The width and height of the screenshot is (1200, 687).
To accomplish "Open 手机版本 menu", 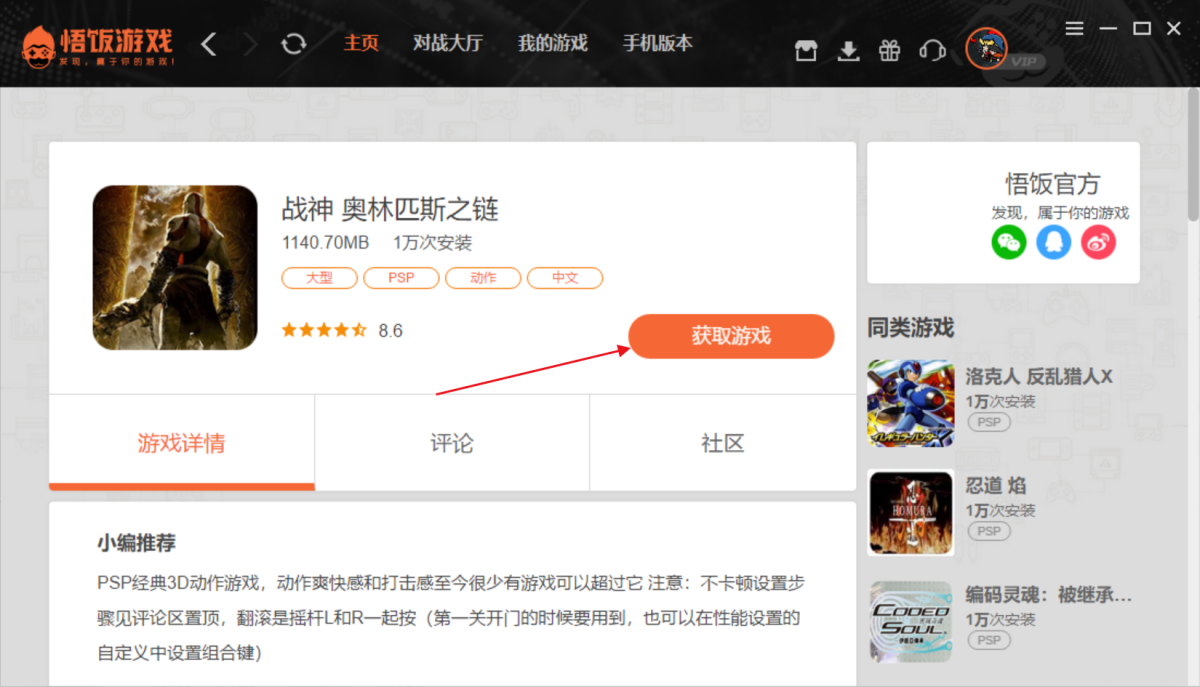I will [658, 43].
